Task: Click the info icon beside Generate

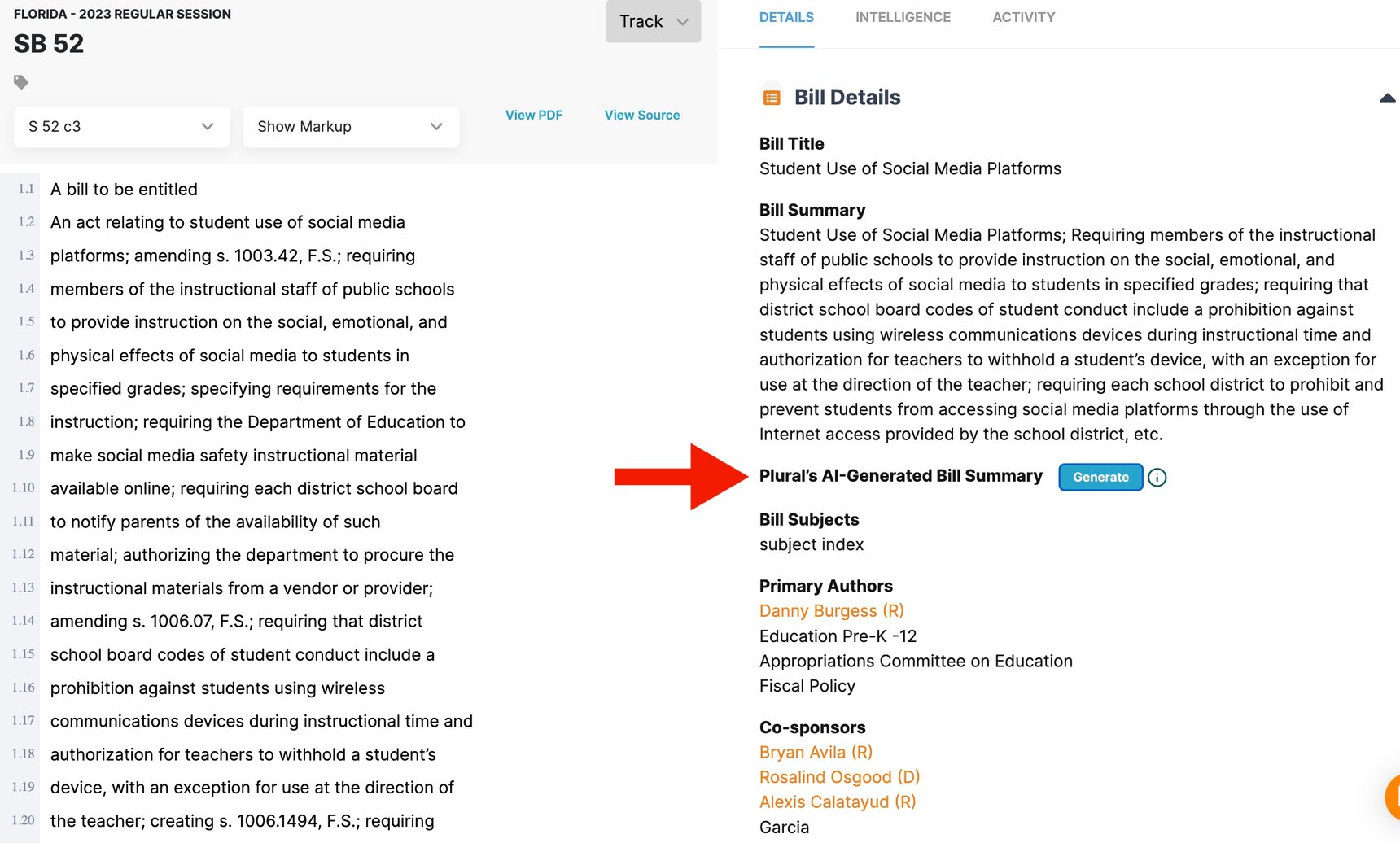Action: click(x=1157, y=478)
